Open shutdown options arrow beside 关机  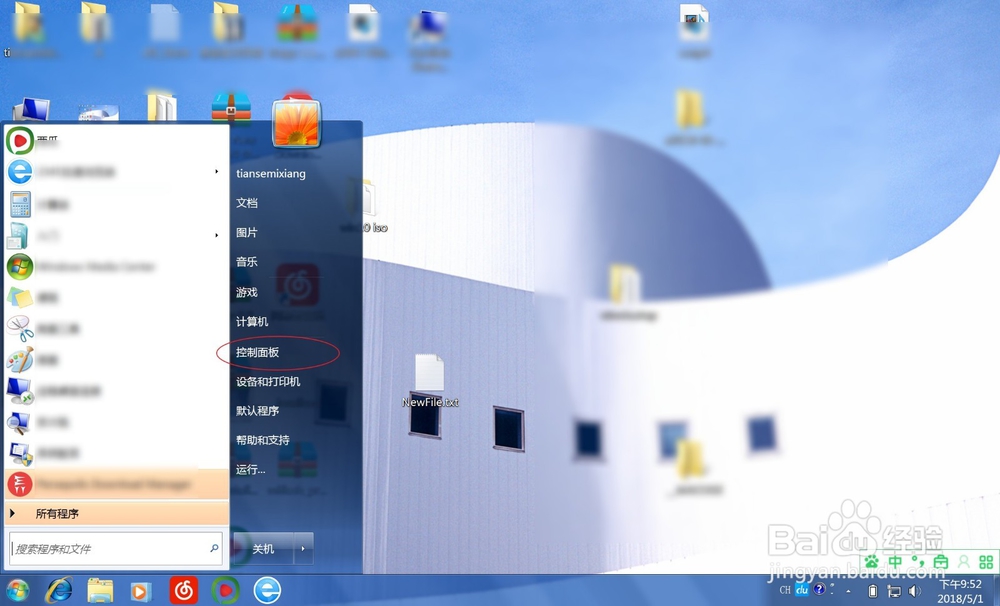[x=303, y=549]
